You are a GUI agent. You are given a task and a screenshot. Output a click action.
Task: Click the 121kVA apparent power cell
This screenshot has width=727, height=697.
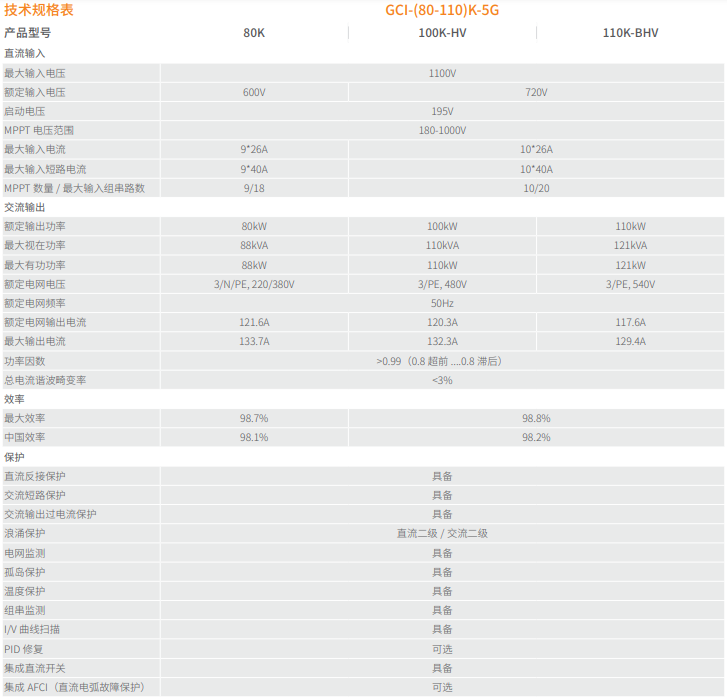click(x=631, y=245)
